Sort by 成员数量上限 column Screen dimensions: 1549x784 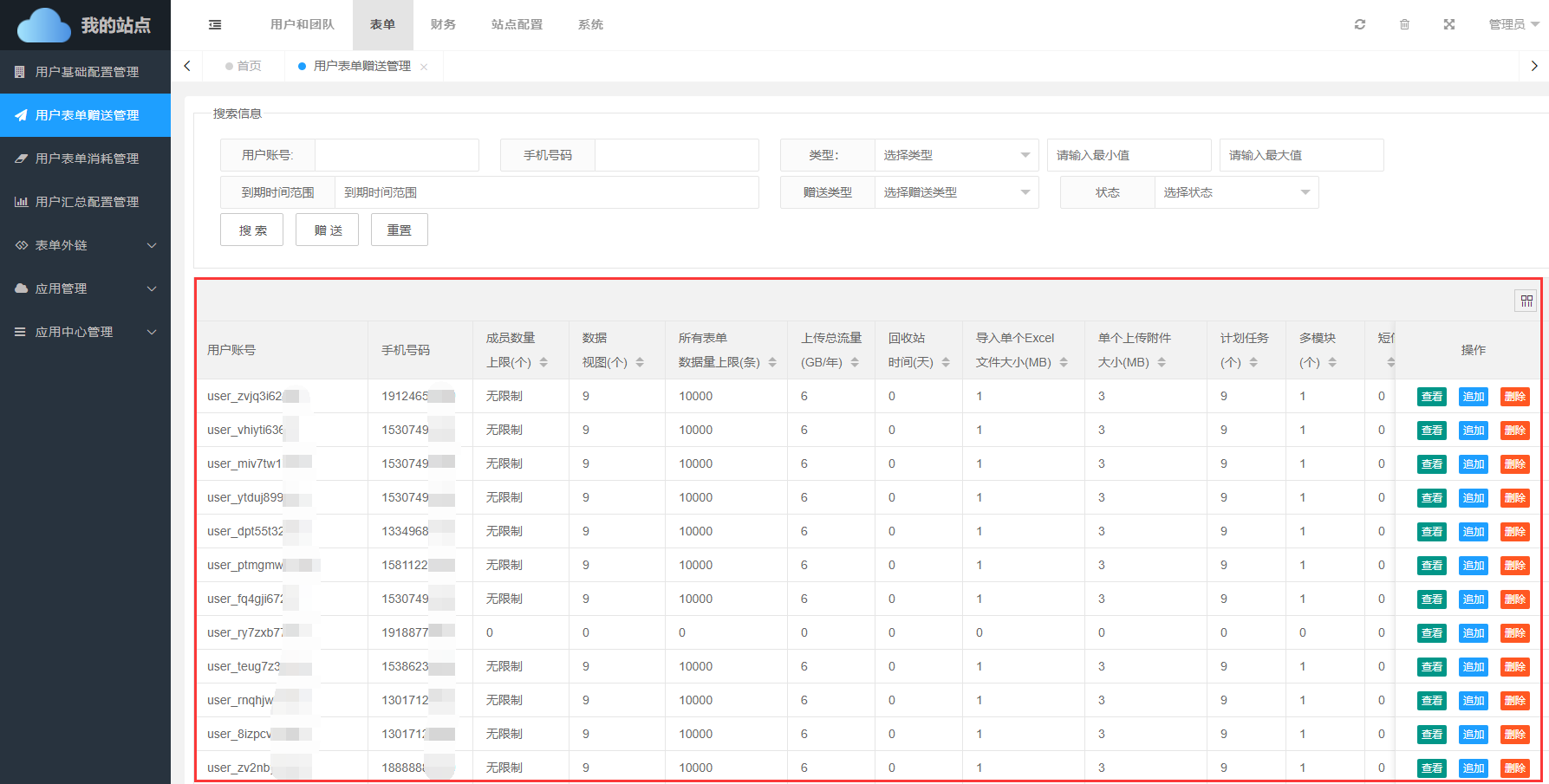point(543,362)
